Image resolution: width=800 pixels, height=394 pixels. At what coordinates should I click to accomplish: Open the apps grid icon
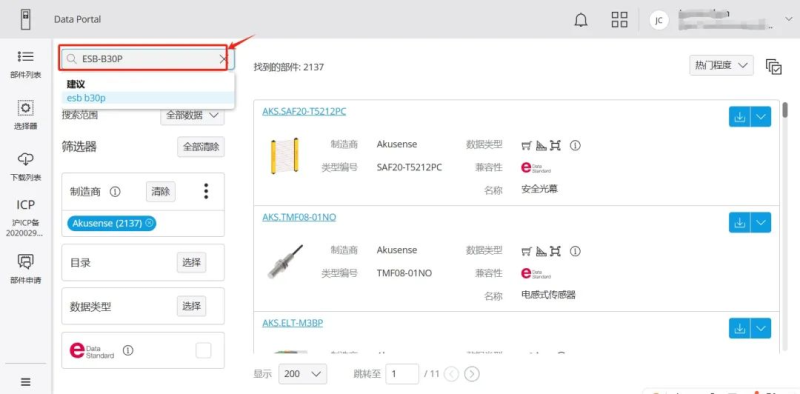point(619,19)
